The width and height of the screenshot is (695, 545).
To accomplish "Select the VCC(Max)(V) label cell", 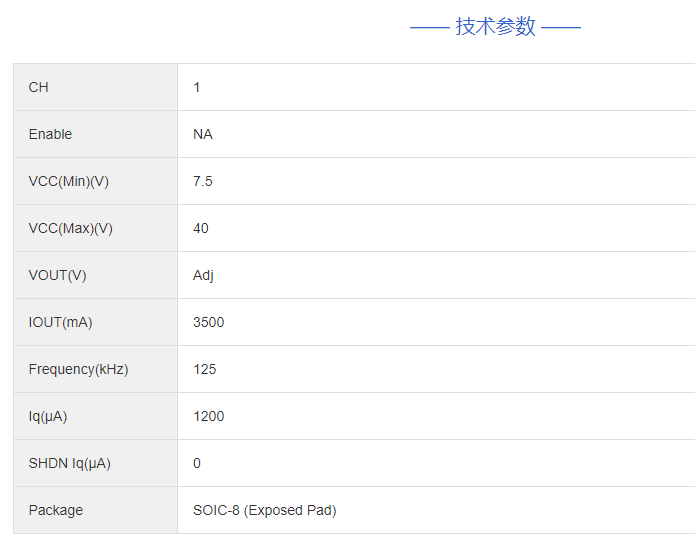I will pos(70,229).
